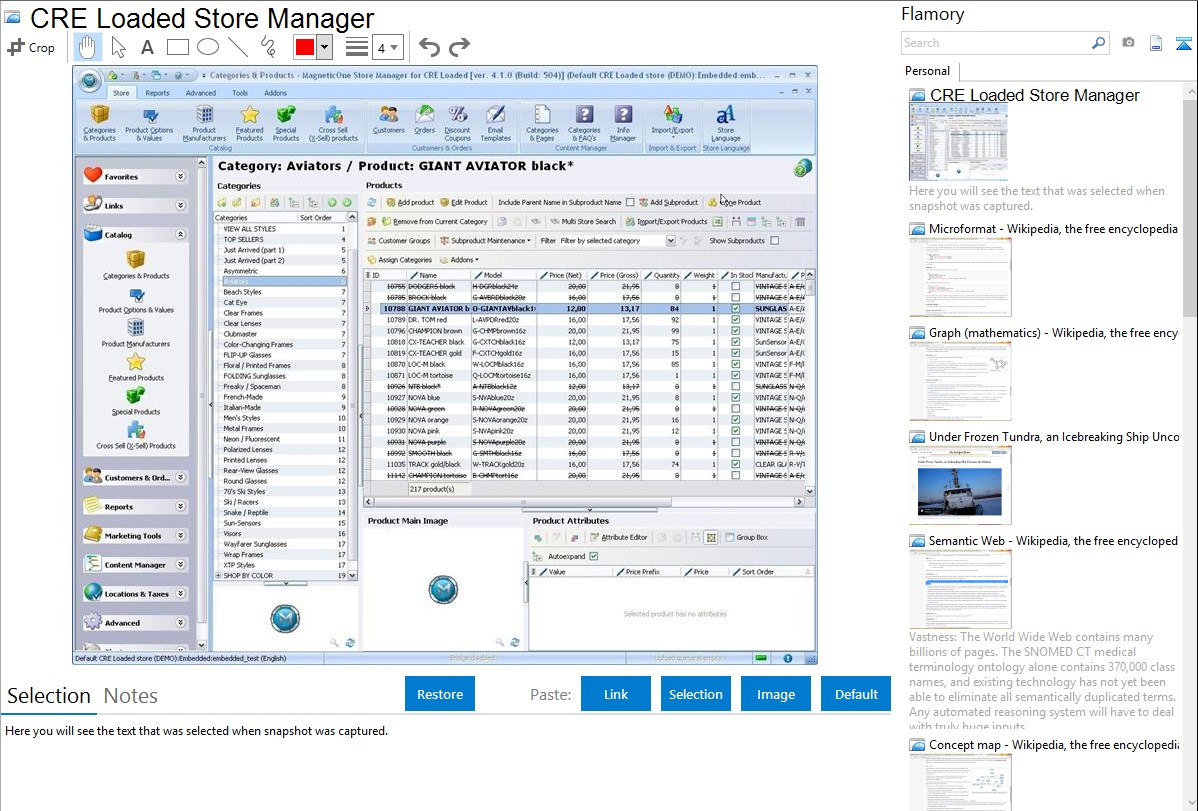
Task: Undo the last annotation
Action: coord(429,47)
